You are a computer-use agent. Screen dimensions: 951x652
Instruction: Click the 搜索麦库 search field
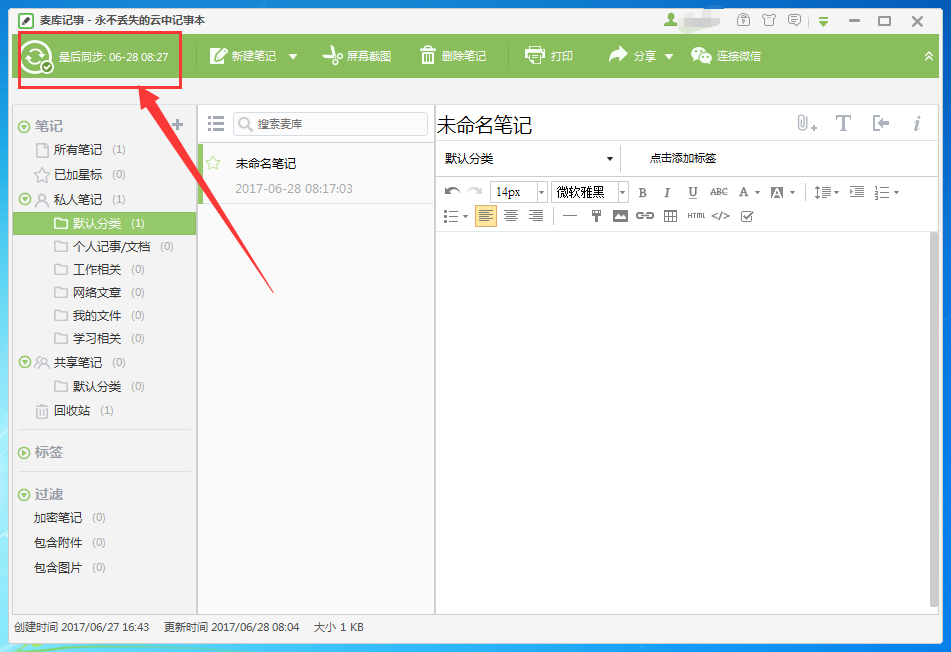pyautogui.click(x=331, y=124)
